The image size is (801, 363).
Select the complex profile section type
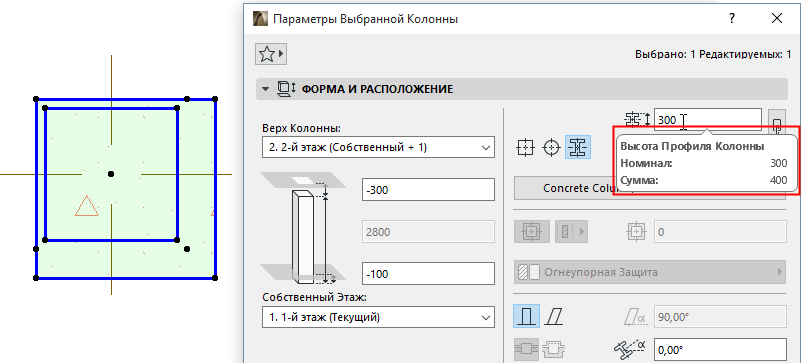tap(578, 148)
